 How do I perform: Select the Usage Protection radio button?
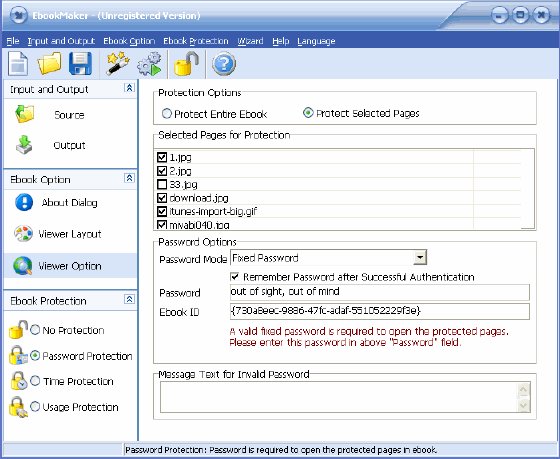tap(35, 406)
